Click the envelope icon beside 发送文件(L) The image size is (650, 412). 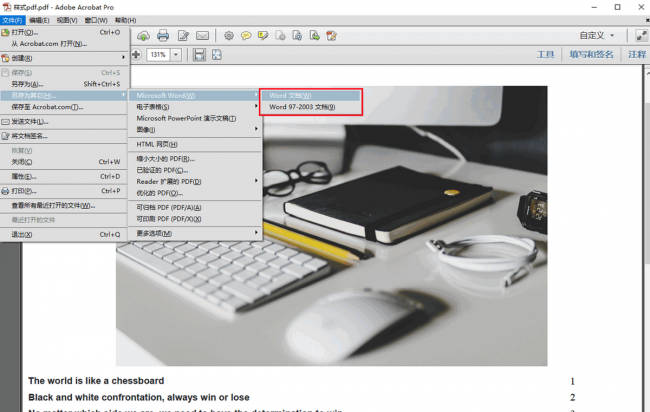click(x=5, y=122)
